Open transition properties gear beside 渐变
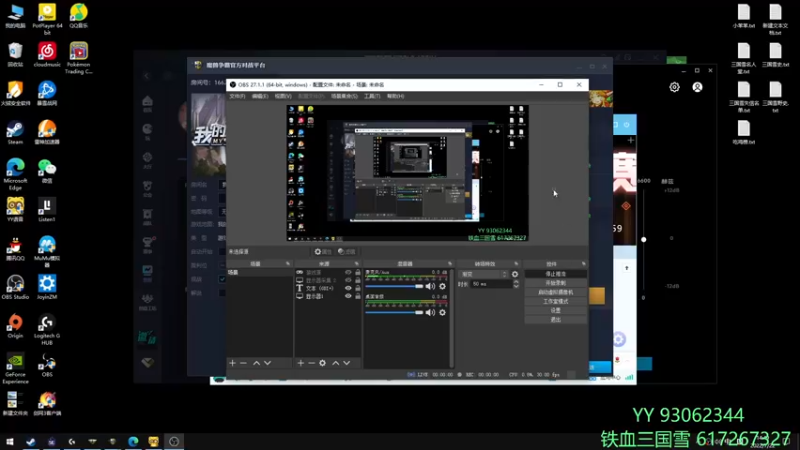Image resolution: width=800 pixels, height=450 pixels. coord(515,274)
